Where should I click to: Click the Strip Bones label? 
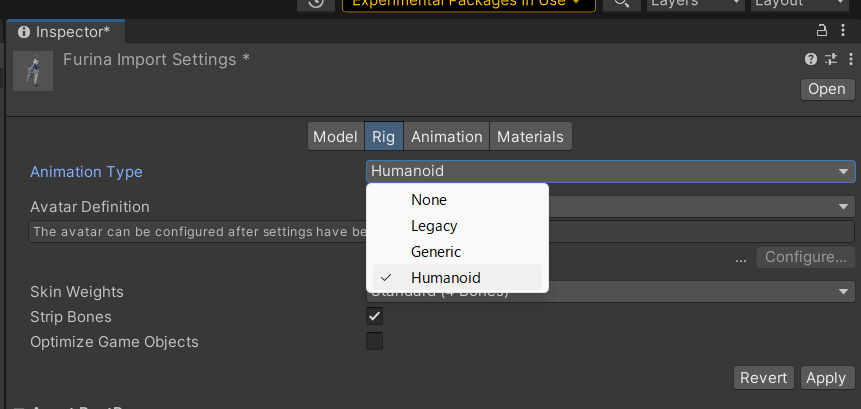71,317
